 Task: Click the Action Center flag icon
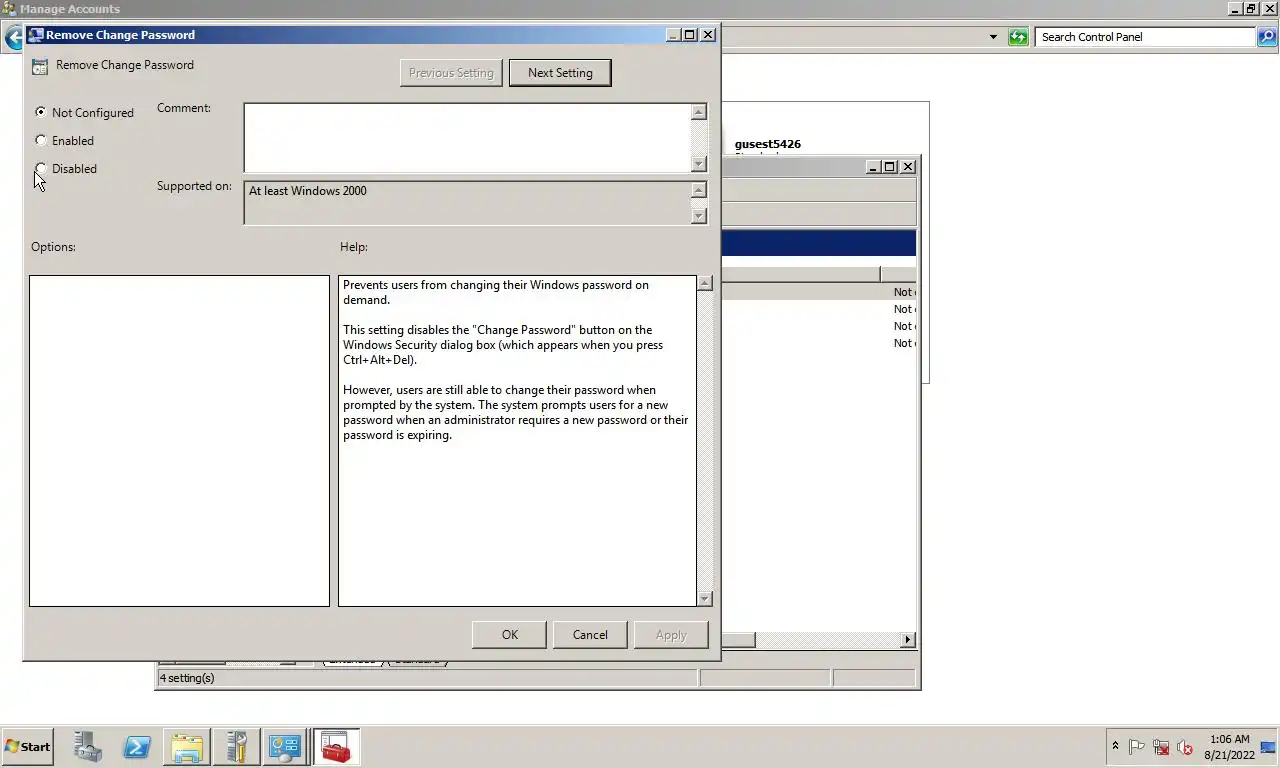[1137, 747]
